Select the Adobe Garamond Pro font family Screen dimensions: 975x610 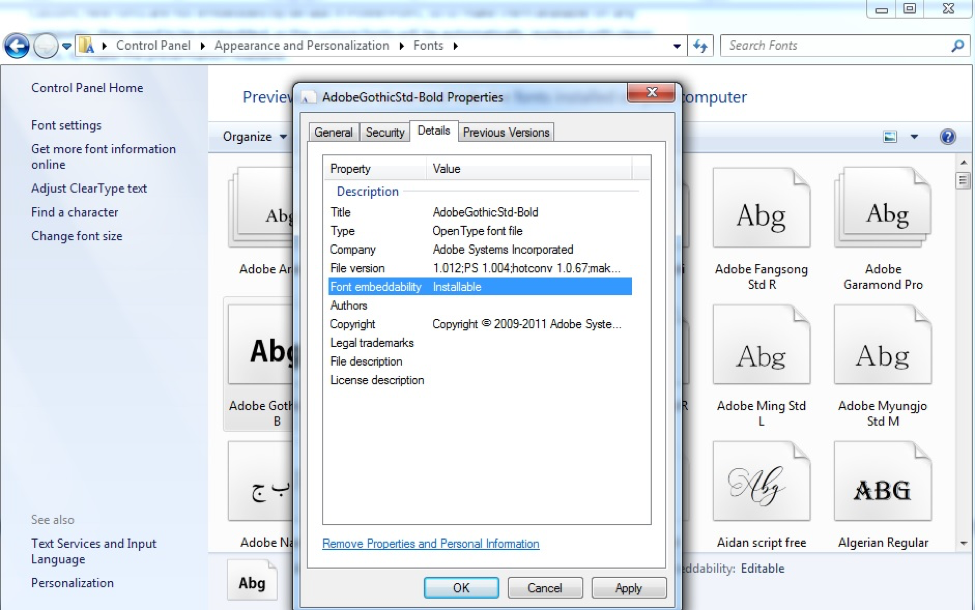(x=882, y=229)
